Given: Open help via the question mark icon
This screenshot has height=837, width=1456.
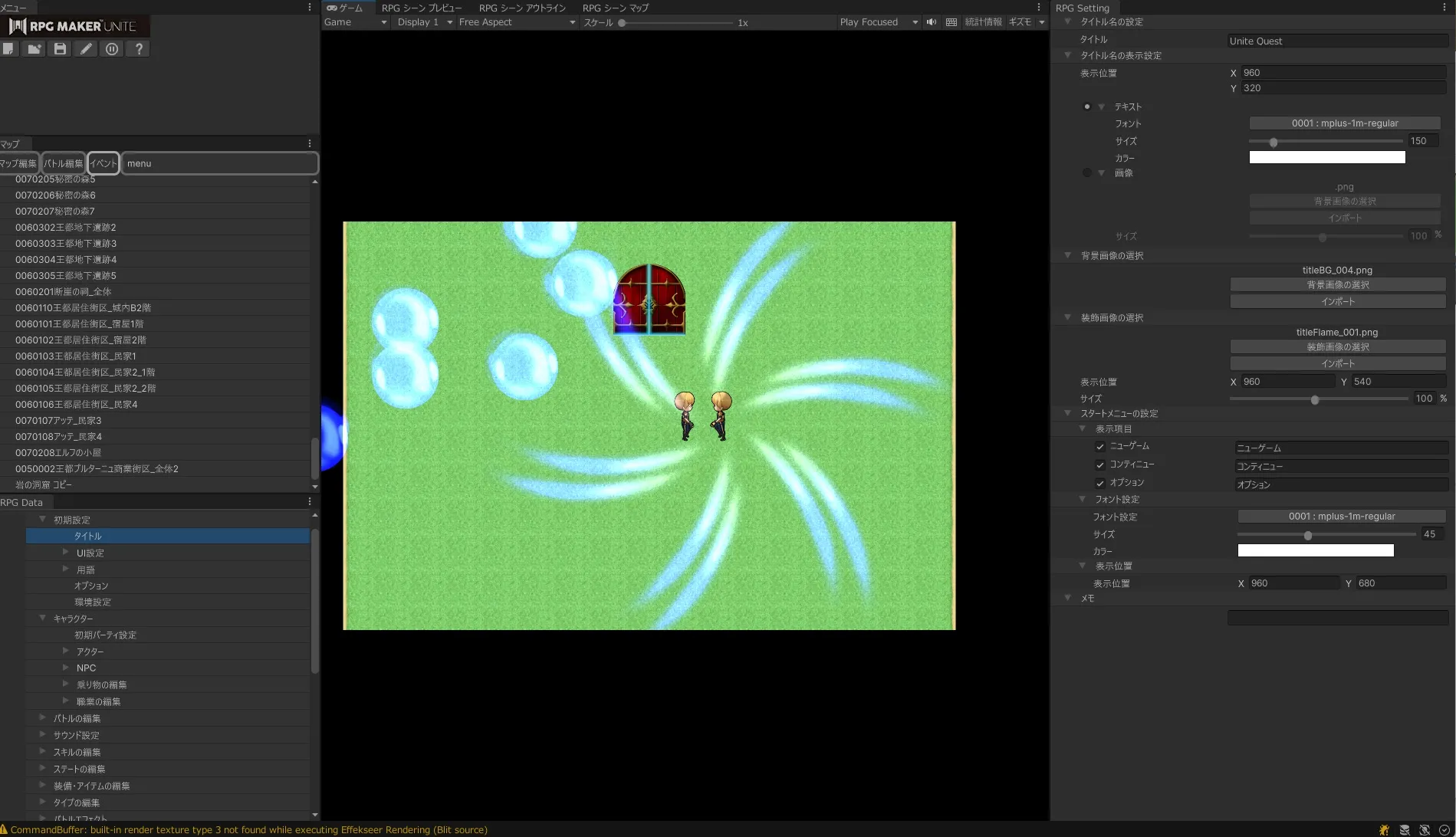Looking at the screenshot, I should tap(138, 49).
